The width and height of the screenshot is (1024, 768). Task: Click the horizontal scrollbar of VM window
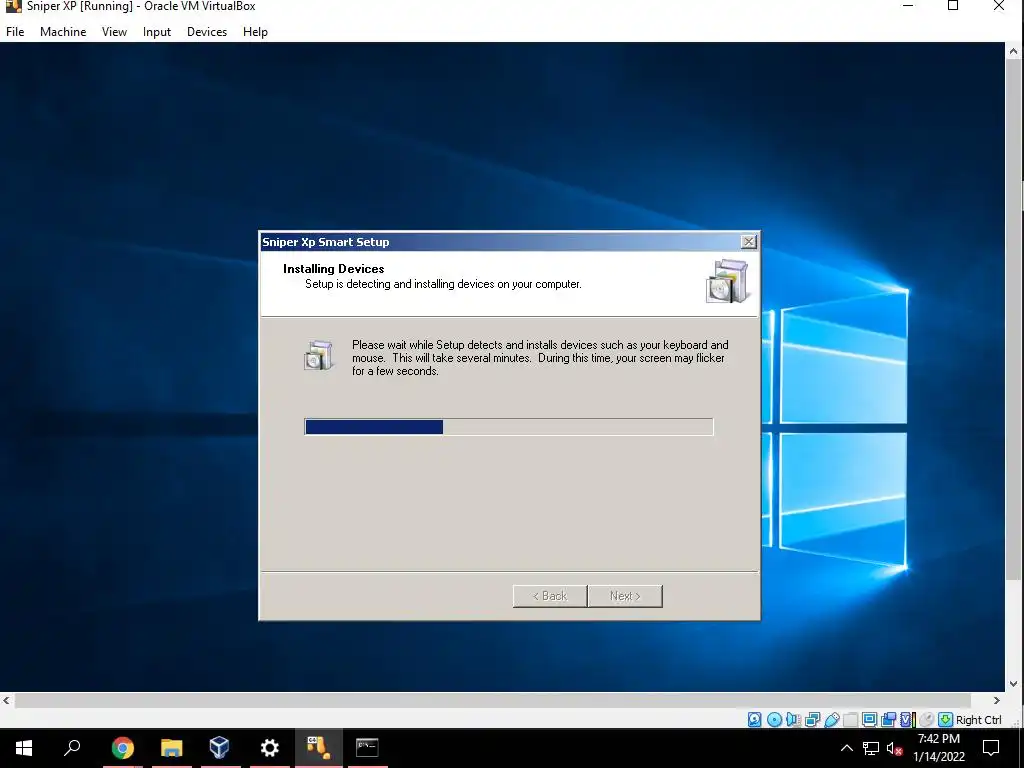(493, 701)
